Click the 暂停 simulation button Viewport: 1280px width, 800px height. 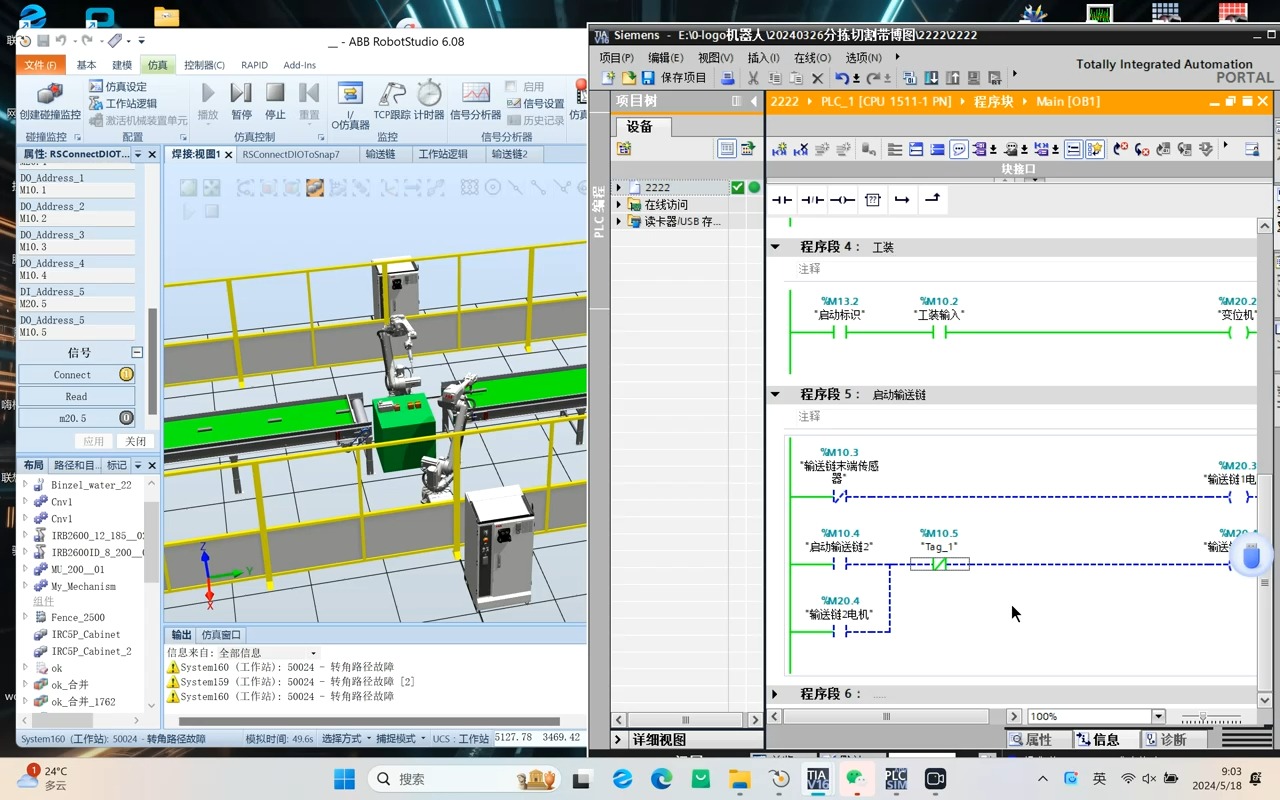[241, 101]
